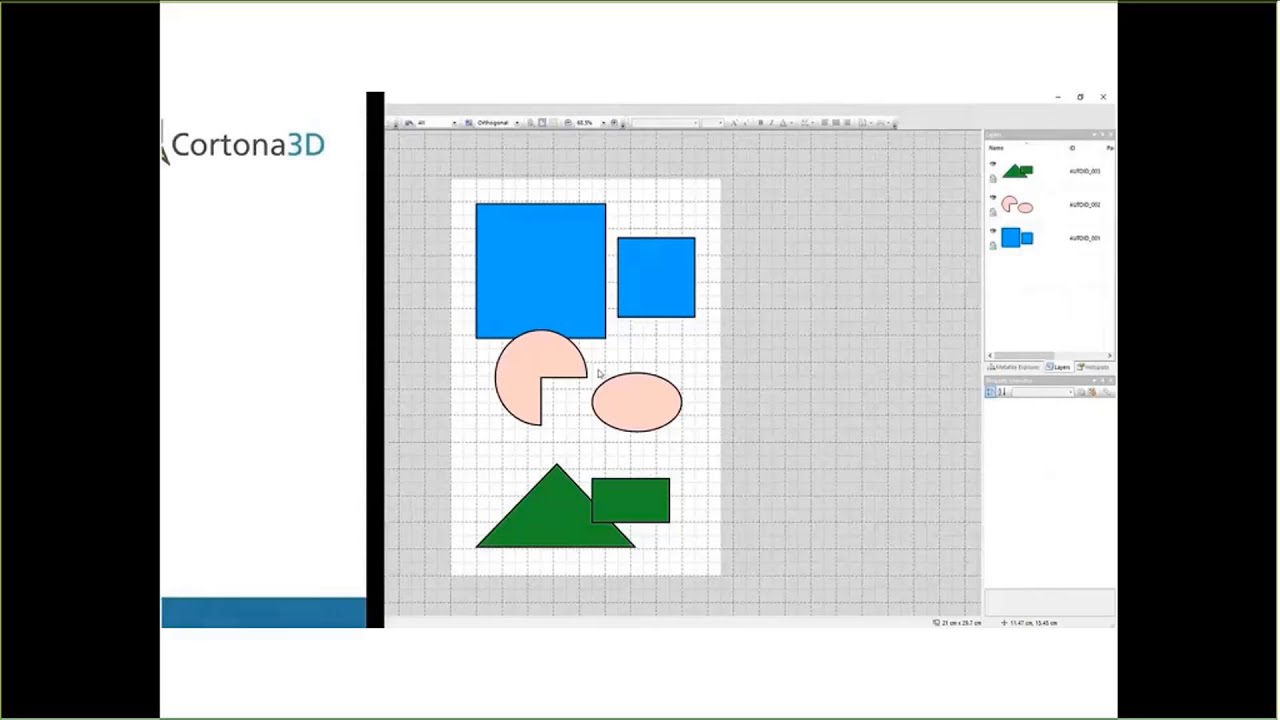Image resolution: width=1280 pixels, height=720 pixels.
Task: Click the AUTOID_003 ID text
Action: (1085, 171)
